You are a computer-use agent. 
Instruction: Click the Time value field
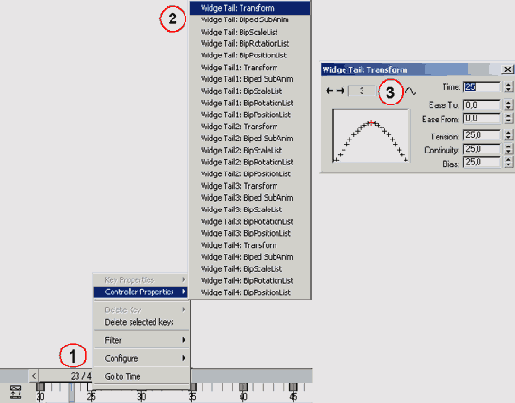[482, 87]
